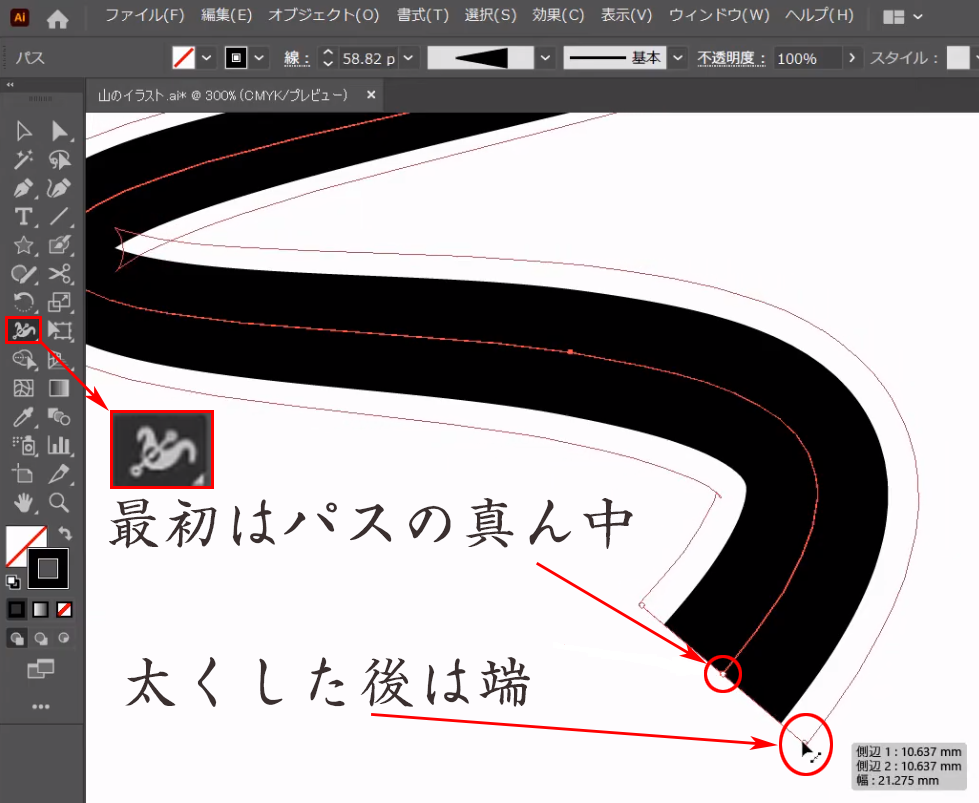Choose the Scissors tool

pyautogui.click(x=60, y=273)
